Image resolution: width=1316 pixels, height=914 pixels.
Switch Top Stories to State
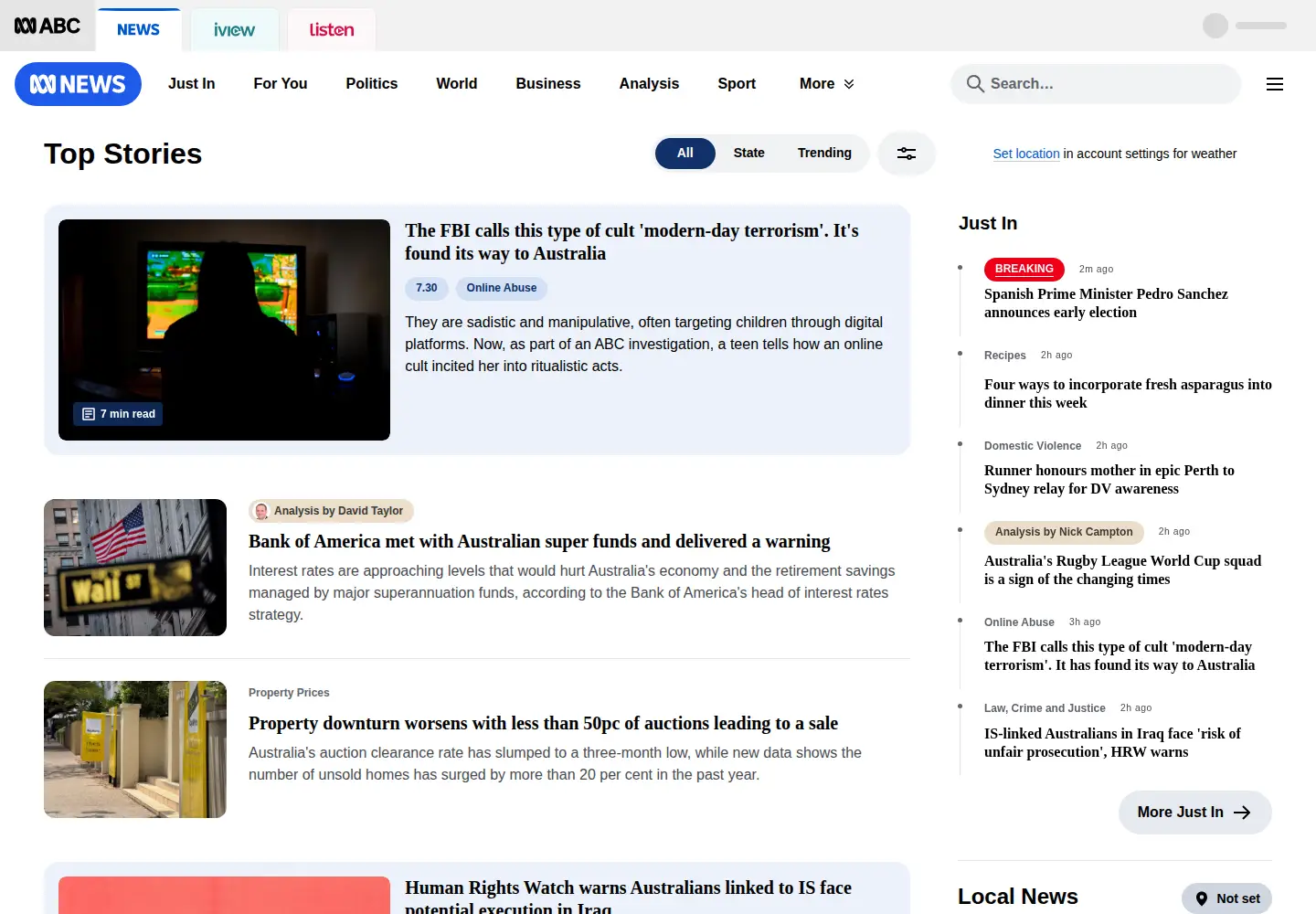click(749, 154)
